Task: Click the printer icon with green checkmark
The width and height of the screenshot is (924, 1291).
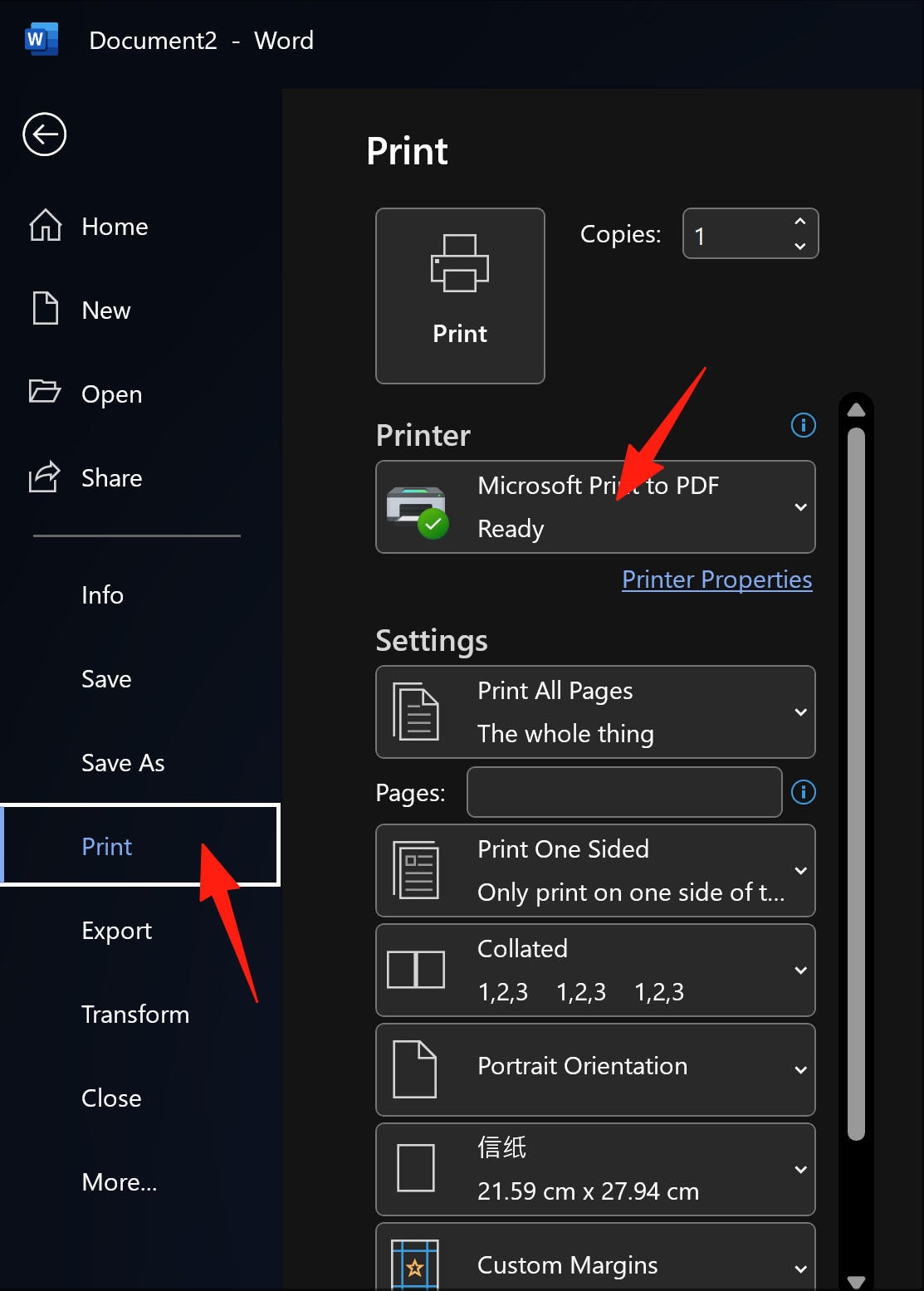Action: [418, 512]
